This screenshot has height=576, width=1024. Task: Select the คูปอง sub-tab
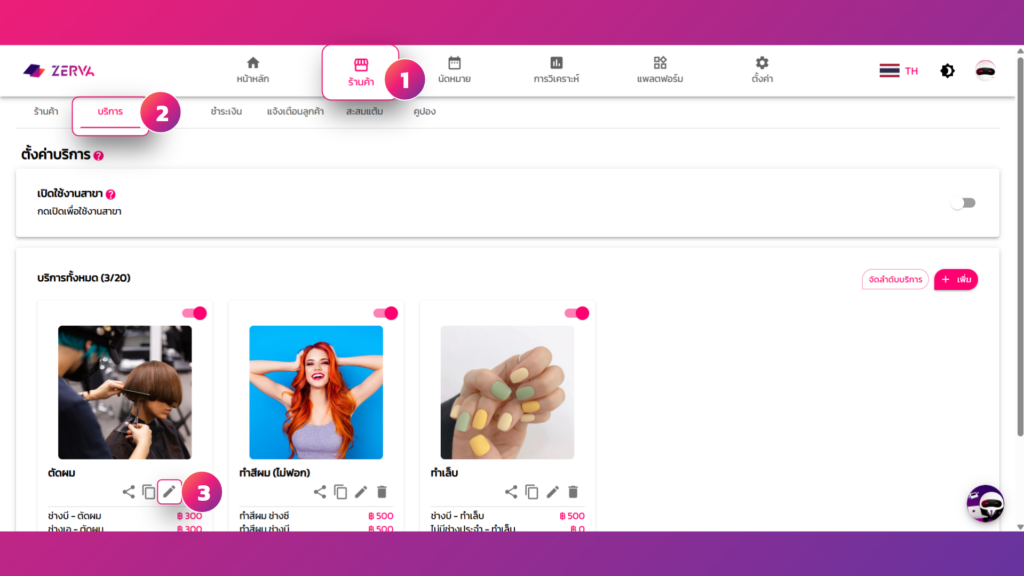point(424,112)
